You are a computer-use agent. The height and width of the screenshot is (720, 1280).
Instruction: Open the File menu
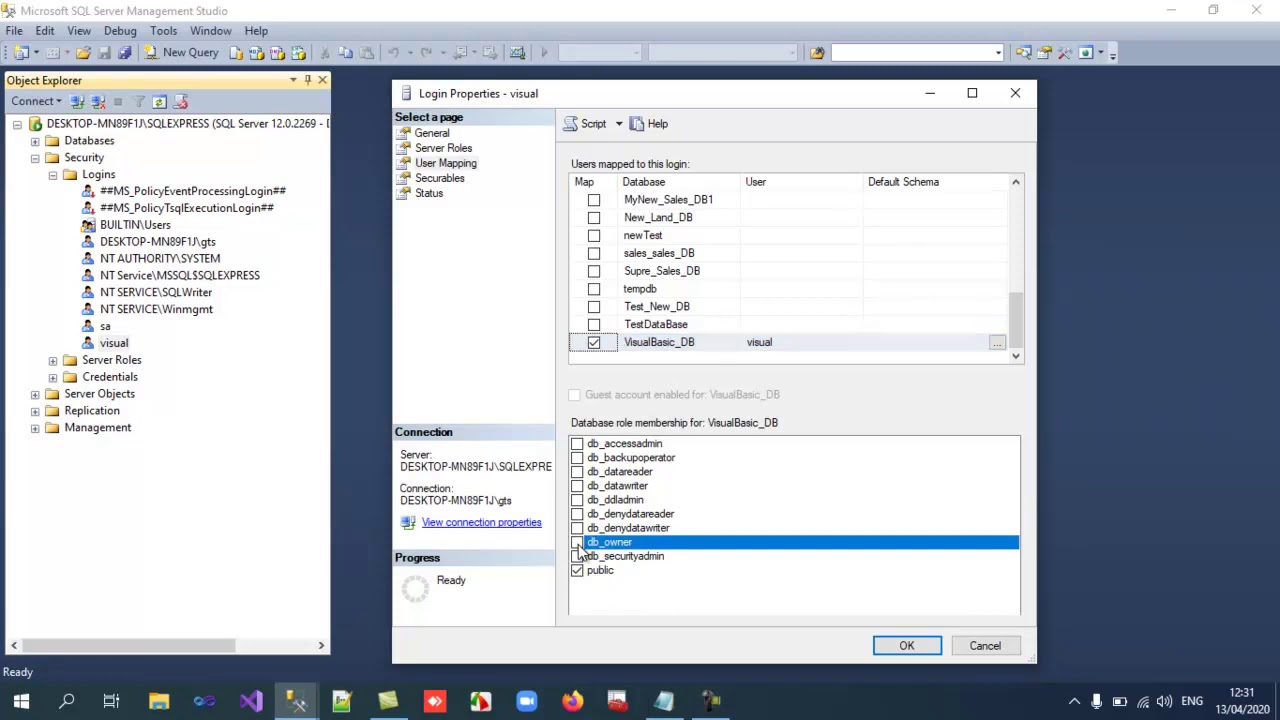pyautogui.click(x=14, y=31)
